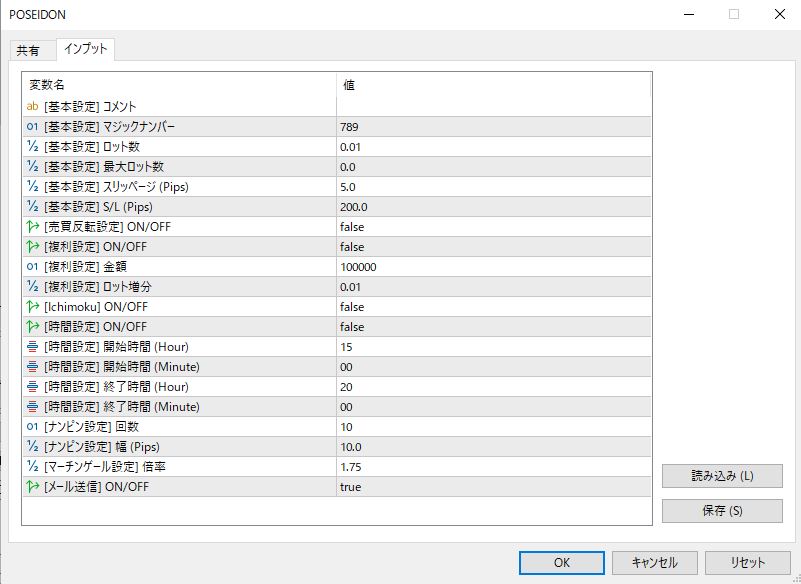Open the 終了時間 (Hour) value dropdown

point(493,386)
